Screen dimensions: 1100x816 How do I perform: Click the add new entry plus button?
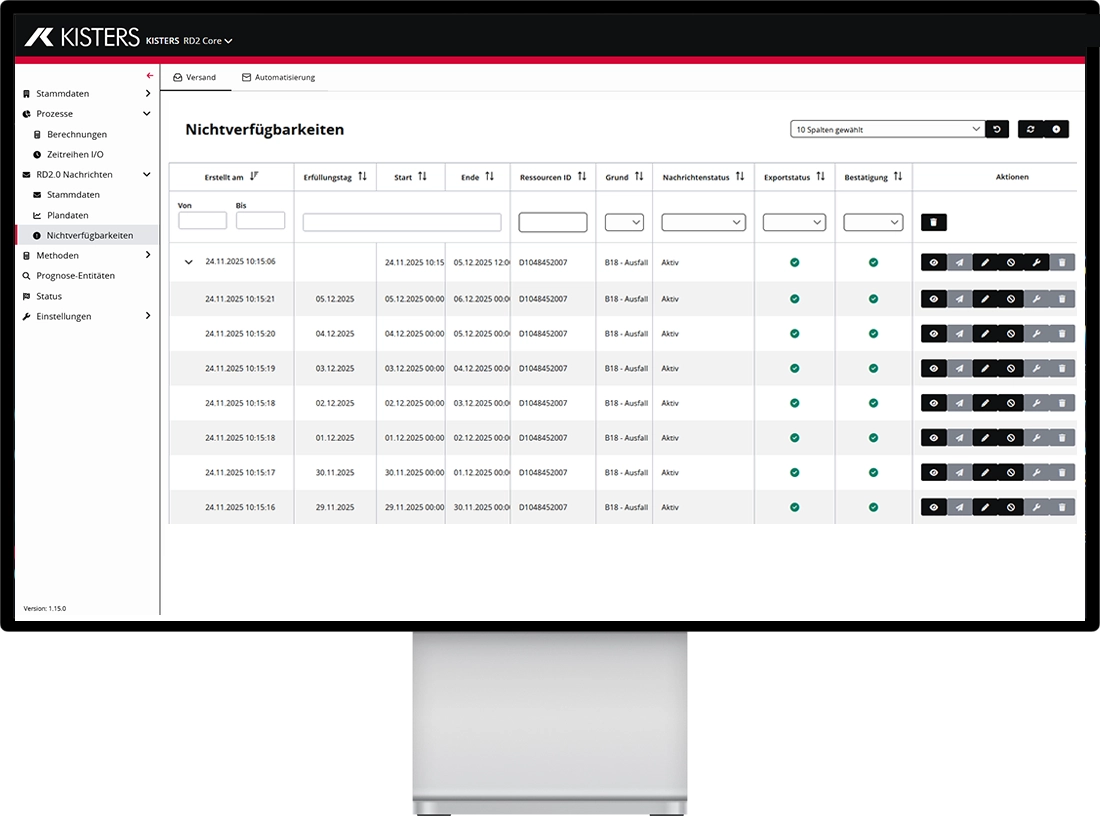1056,129
